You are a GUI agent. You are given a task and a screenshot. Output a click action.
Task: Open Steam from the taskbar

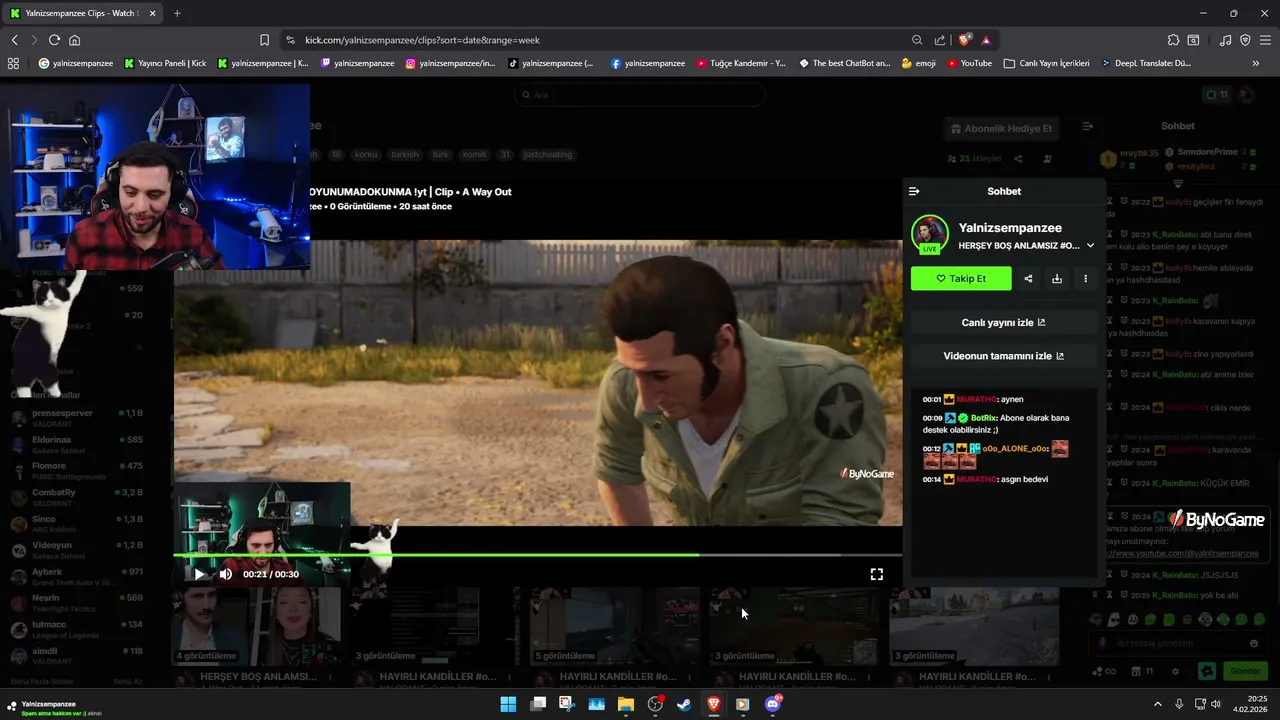684,704
